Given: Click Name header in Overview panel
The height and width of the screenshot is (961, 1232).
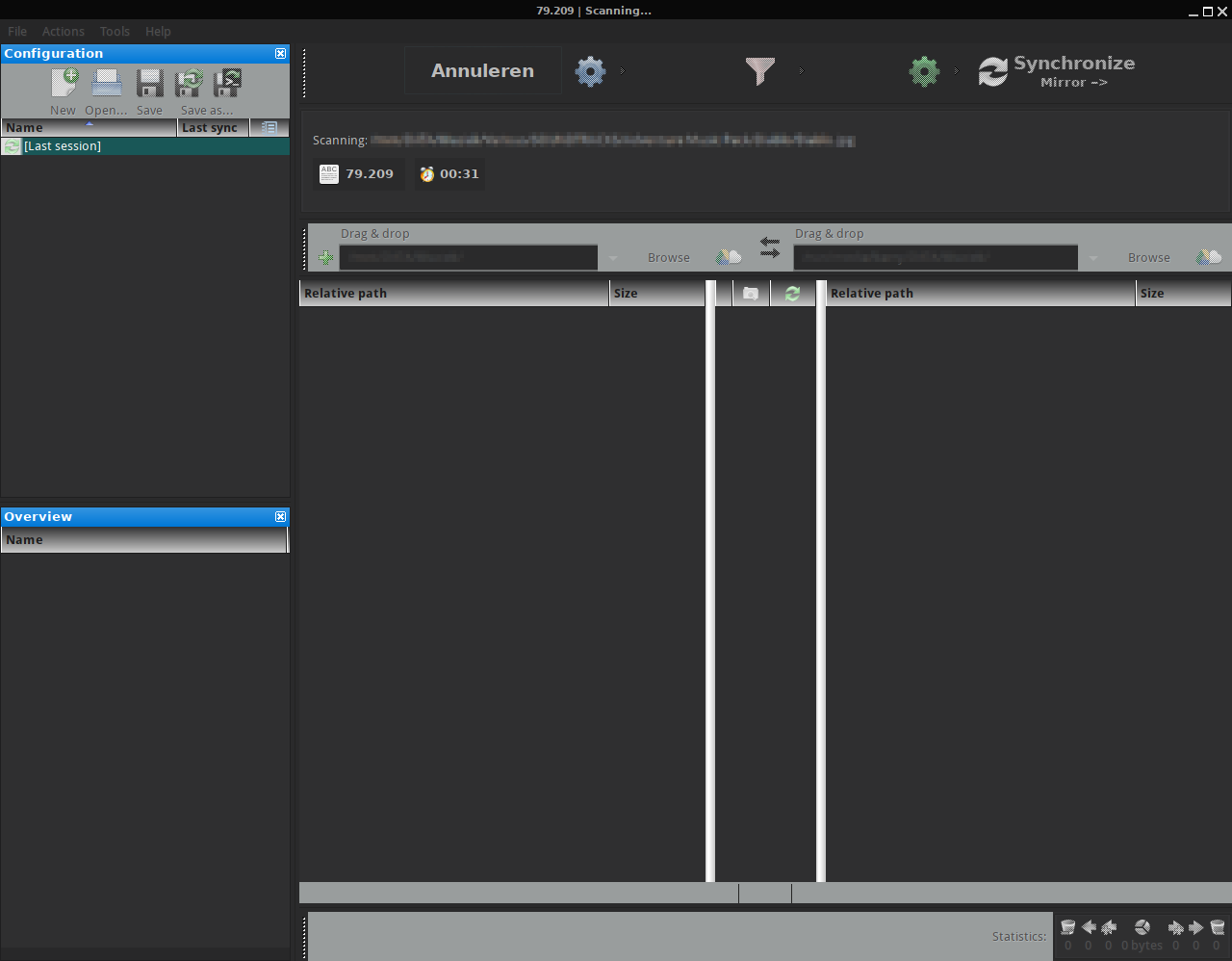Looking at the screenshot, I should [144, 540].
